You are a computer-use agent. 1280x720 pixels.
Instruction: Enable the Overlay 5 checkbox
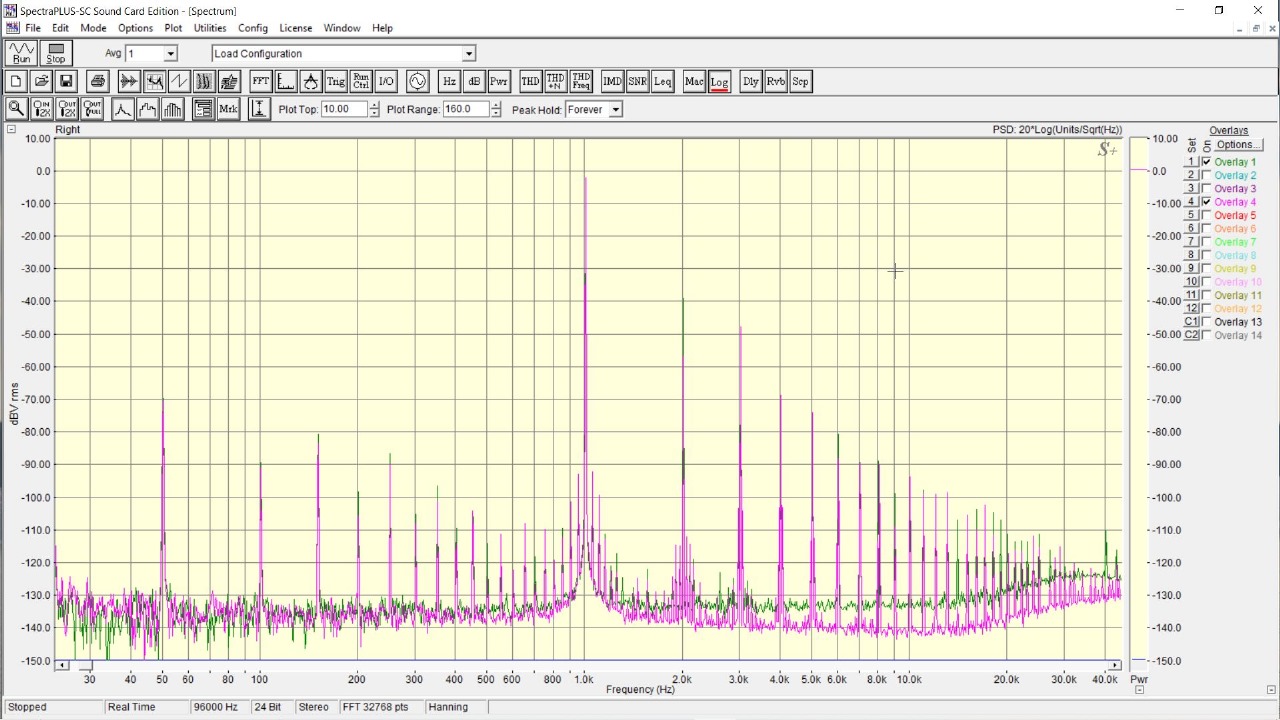point(1207,215)
